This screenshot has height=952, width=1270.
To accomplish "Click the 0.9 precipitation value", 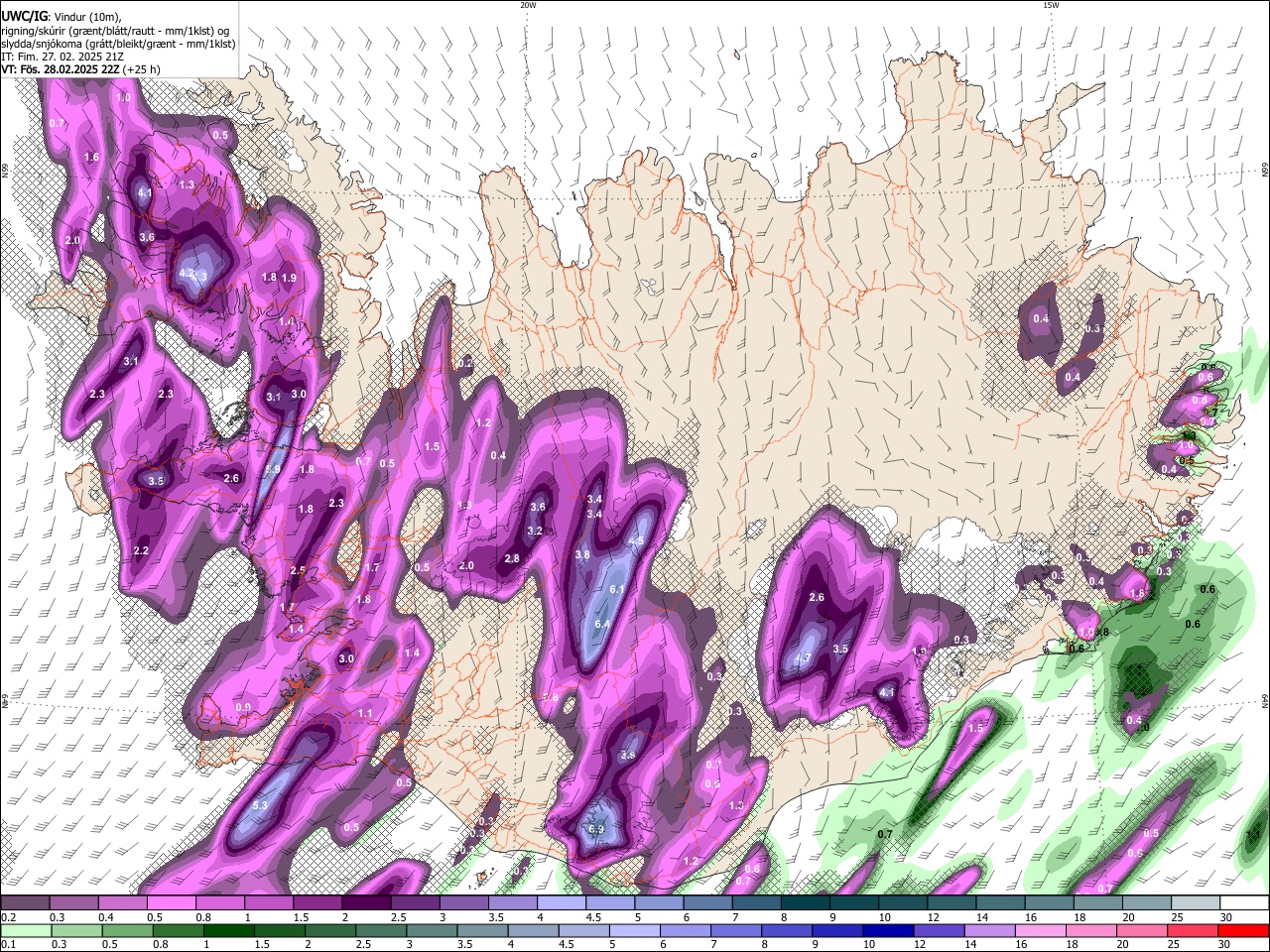I will point(243,707).
